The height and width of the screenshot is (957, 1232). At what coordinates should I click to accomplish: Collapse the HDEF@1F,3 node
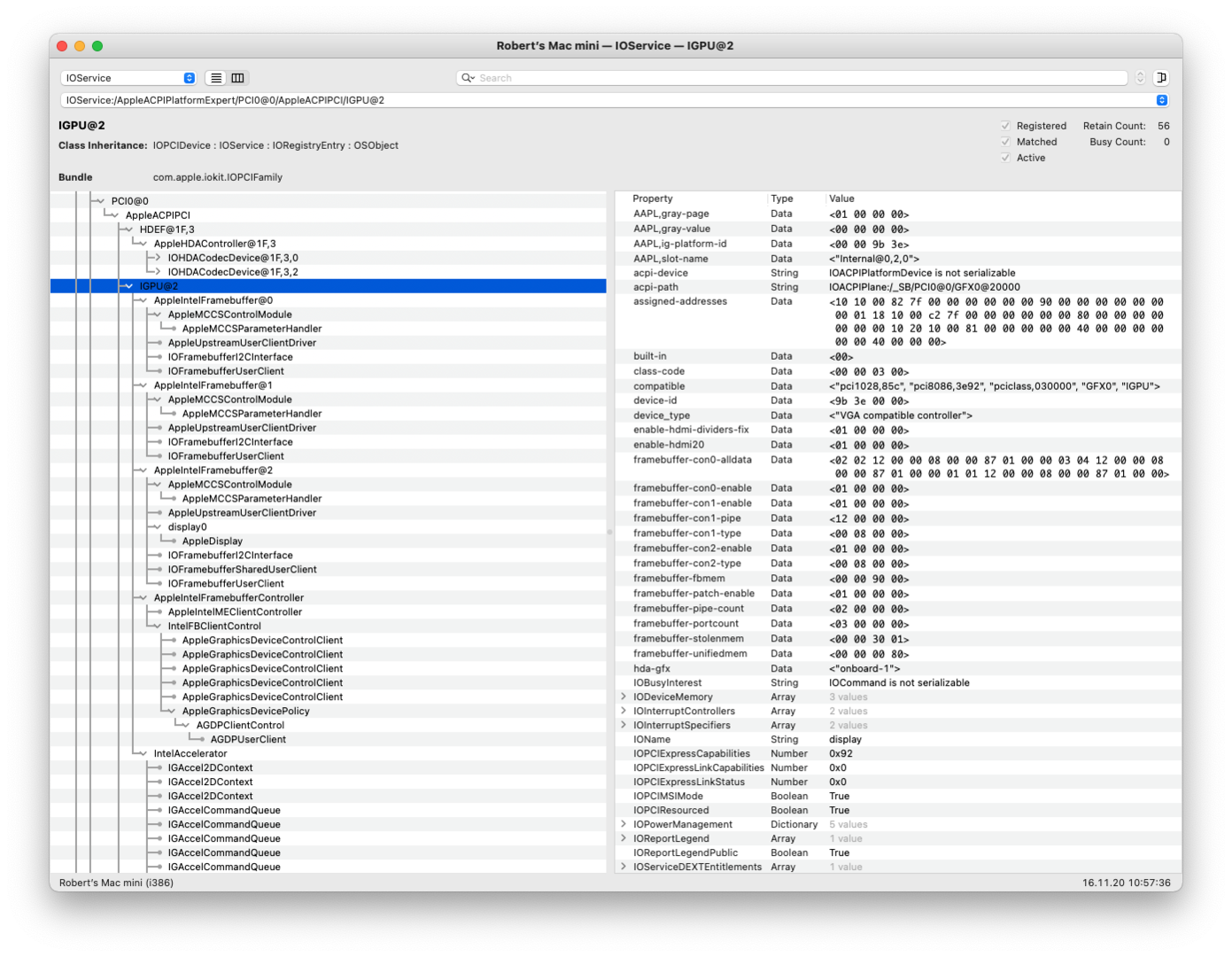pyautogui.click(x=128, y=230)
